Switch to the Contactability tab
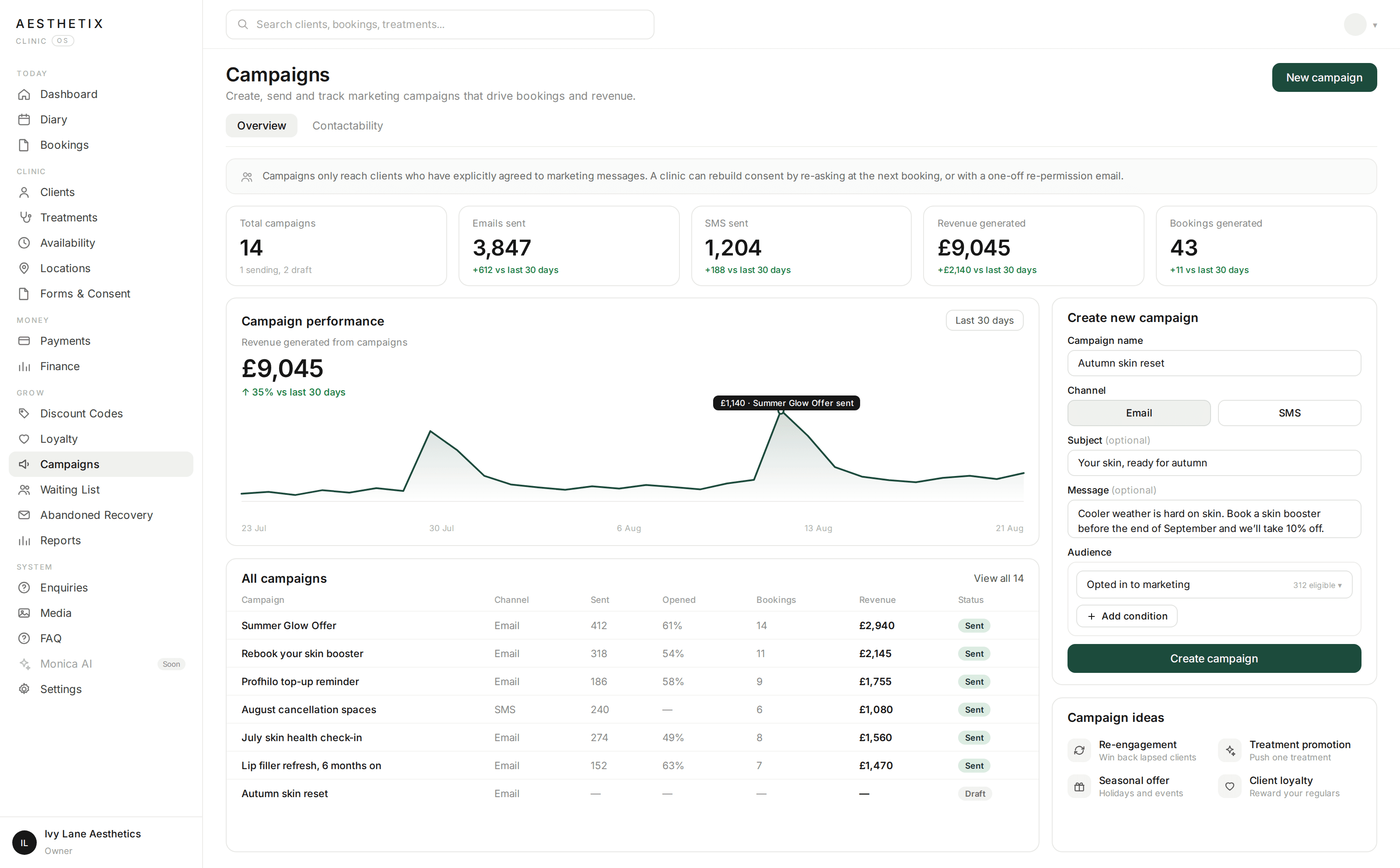Image resolution: width=1400 pixels, height=868 pixels. 347,126
